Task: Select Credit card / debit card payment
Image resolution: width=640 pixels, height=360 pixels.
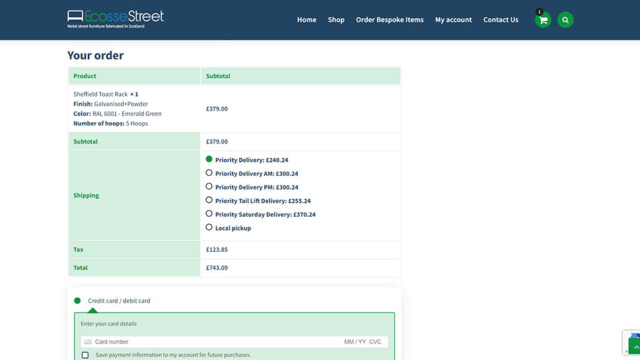Action: [78, 301]
